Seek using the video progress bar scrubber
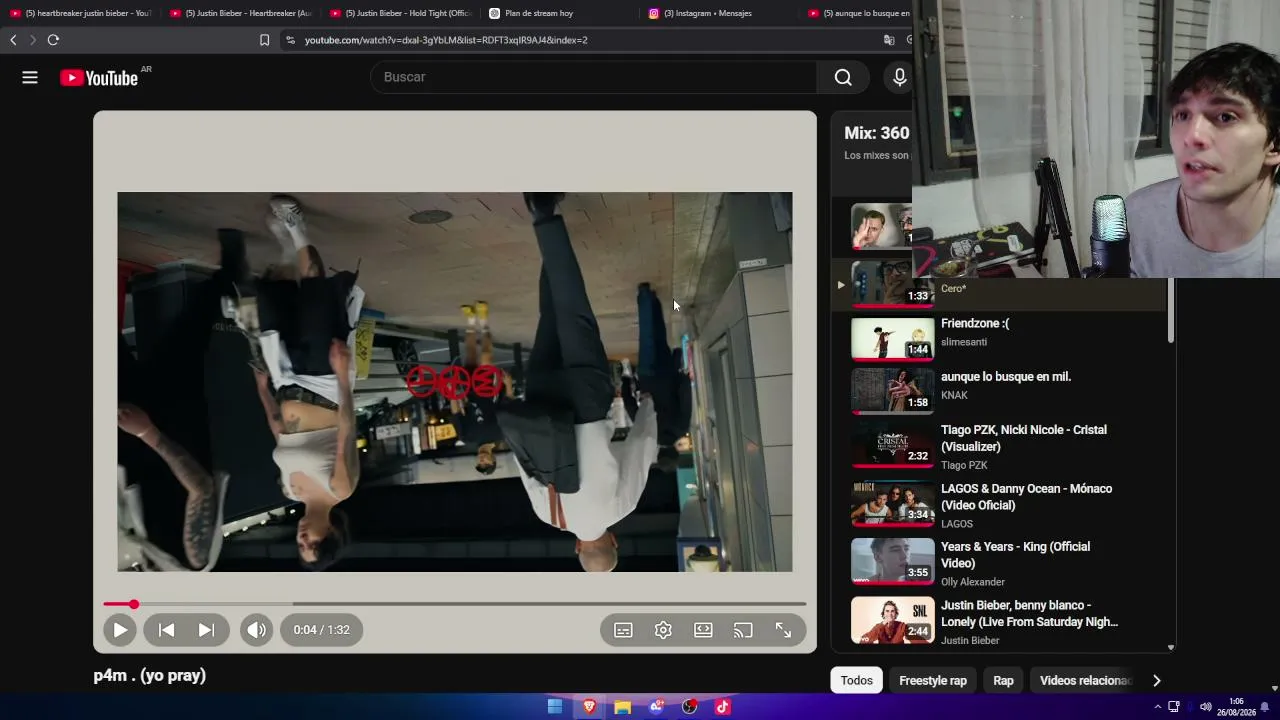 pos(134,604)
